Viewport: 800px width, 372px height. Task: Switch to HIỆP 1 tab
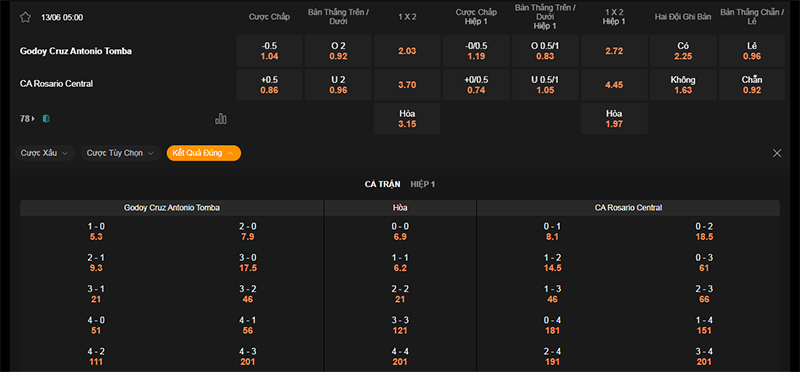[x=423, y=184]
